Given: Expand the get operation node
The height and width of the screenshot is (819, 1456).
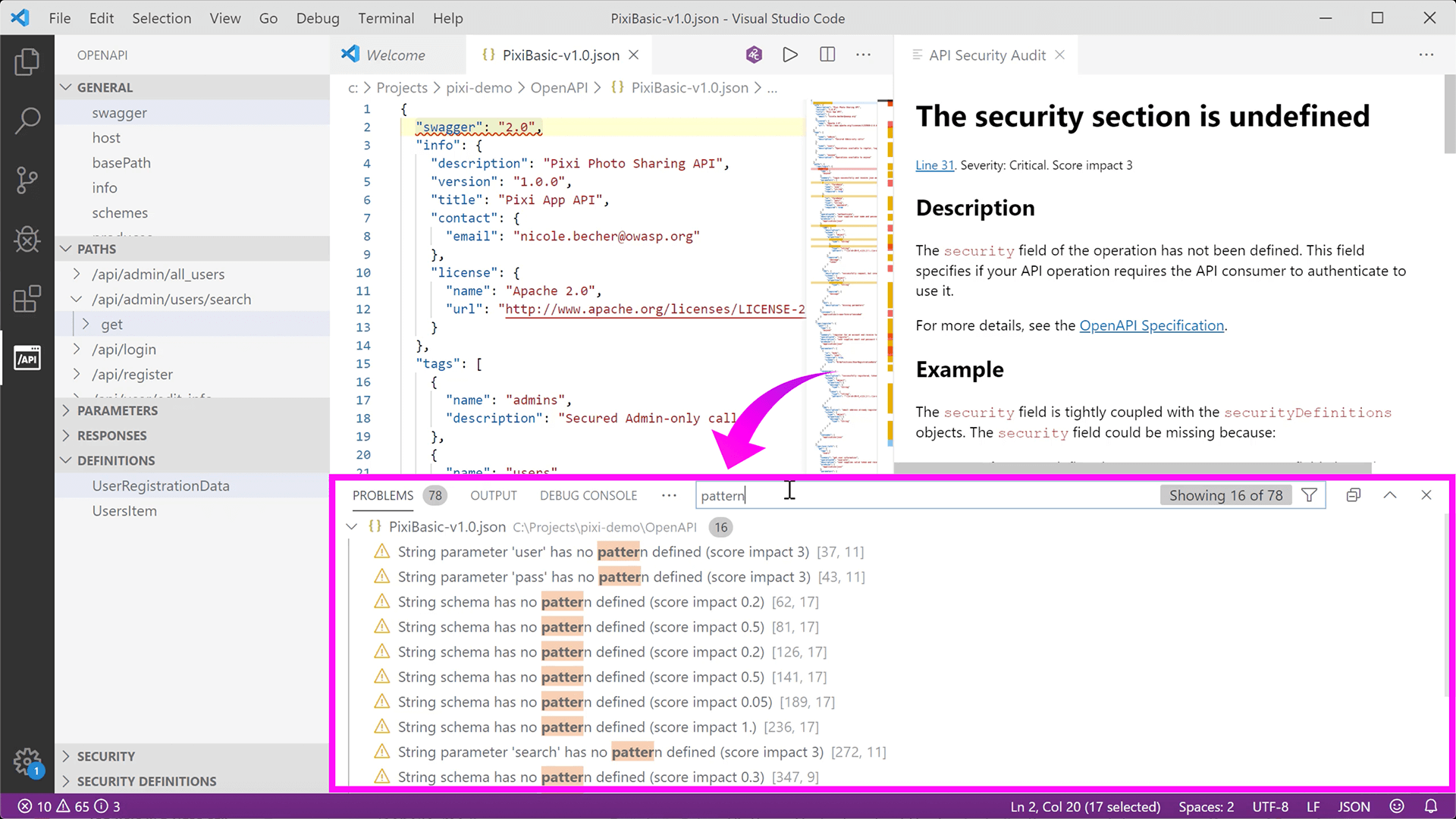Looking at the screenshot, I should (x=85, y=324).
